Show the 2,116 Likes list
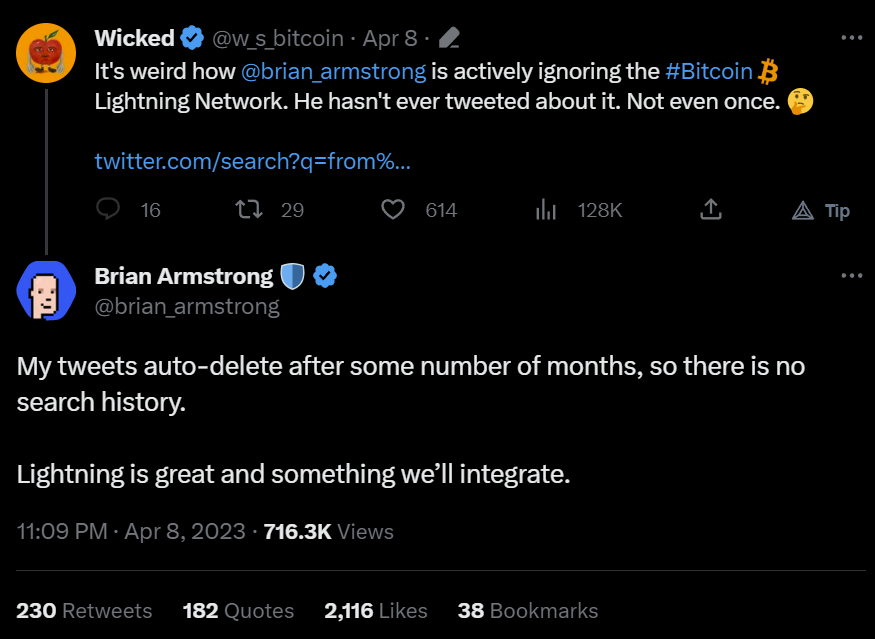 click(x=376, y=610)
